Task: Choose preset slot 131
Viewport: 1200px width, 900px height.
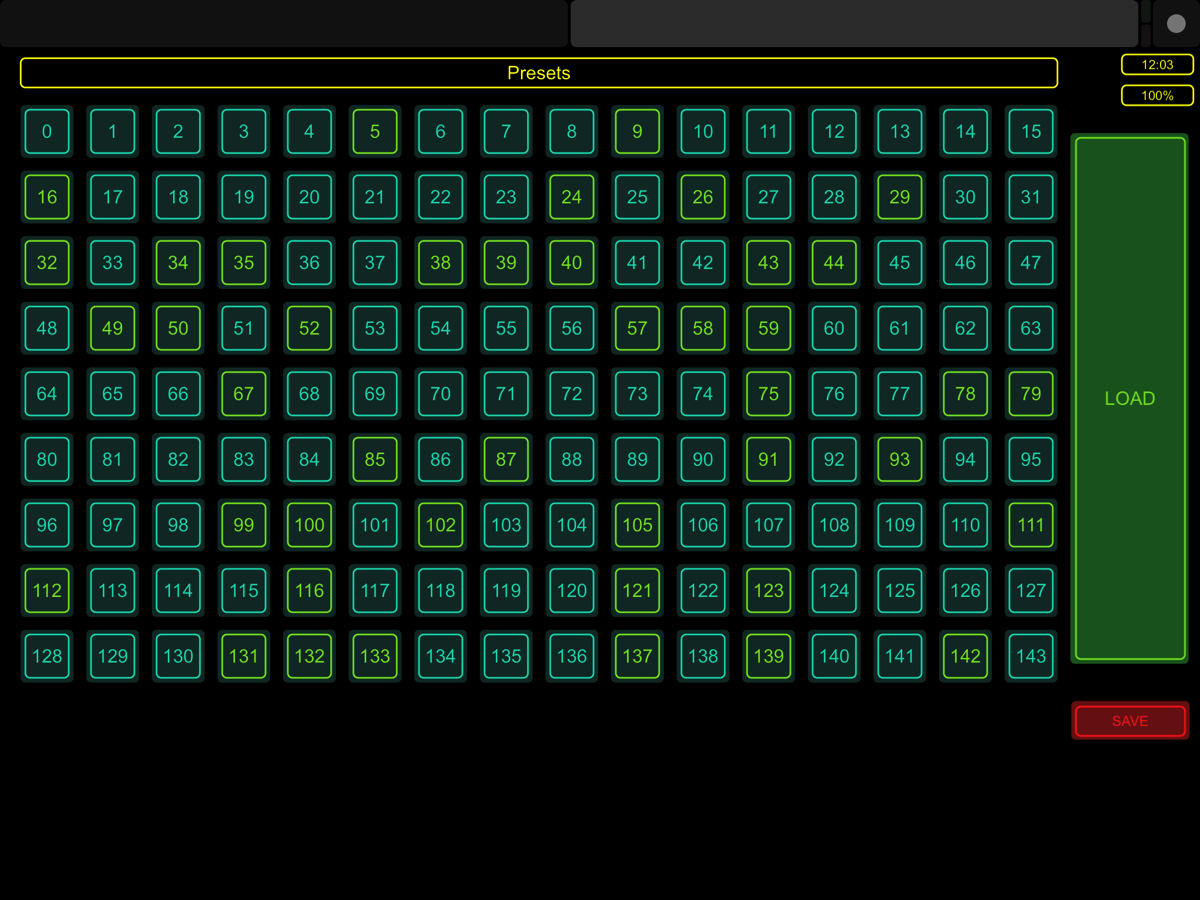Action: pyautogui.click(x=244, y=656)
